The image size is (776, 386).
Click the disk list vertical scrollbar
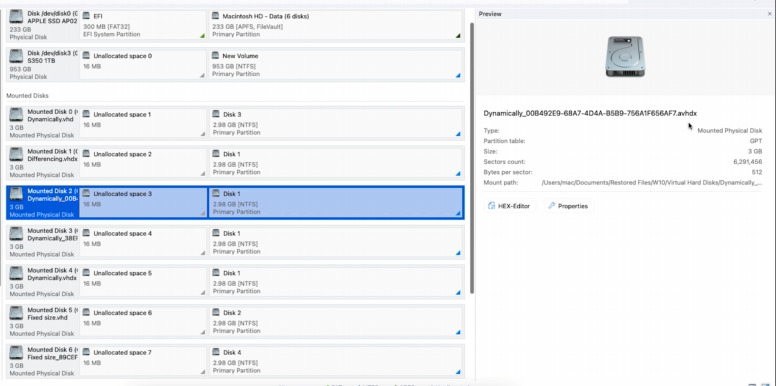pos(472,158)
